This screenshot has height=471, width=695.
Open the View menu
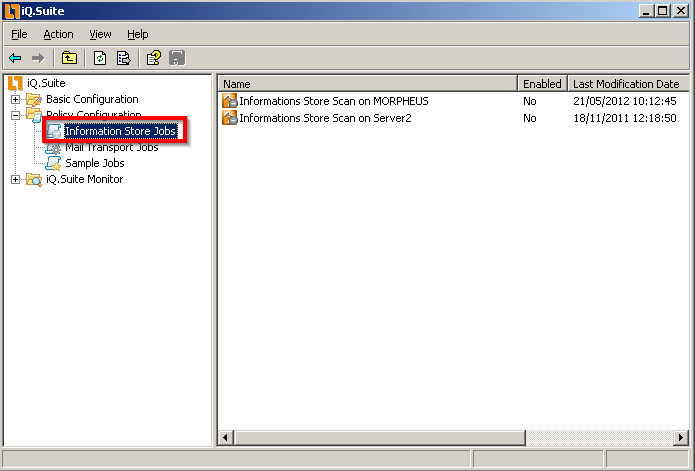(x=100, y=34)
